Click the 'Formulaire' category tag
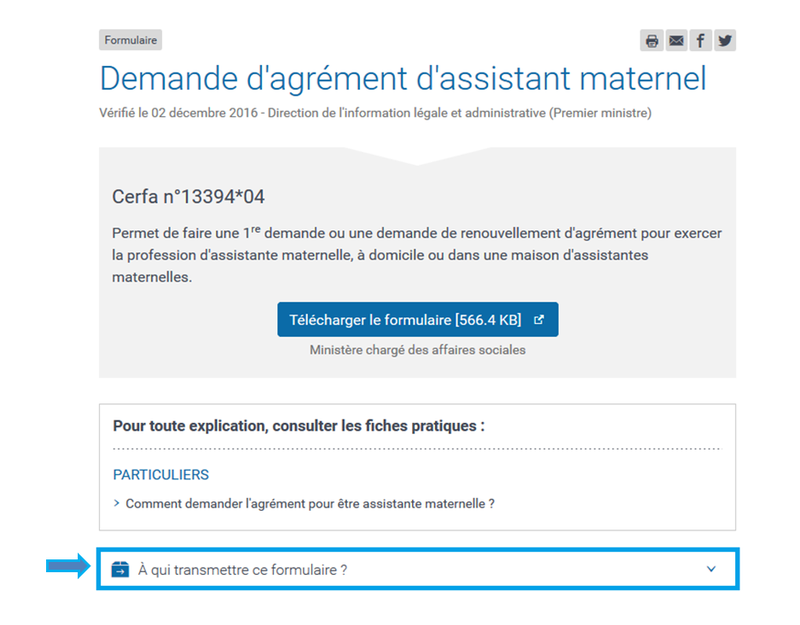 130,41
